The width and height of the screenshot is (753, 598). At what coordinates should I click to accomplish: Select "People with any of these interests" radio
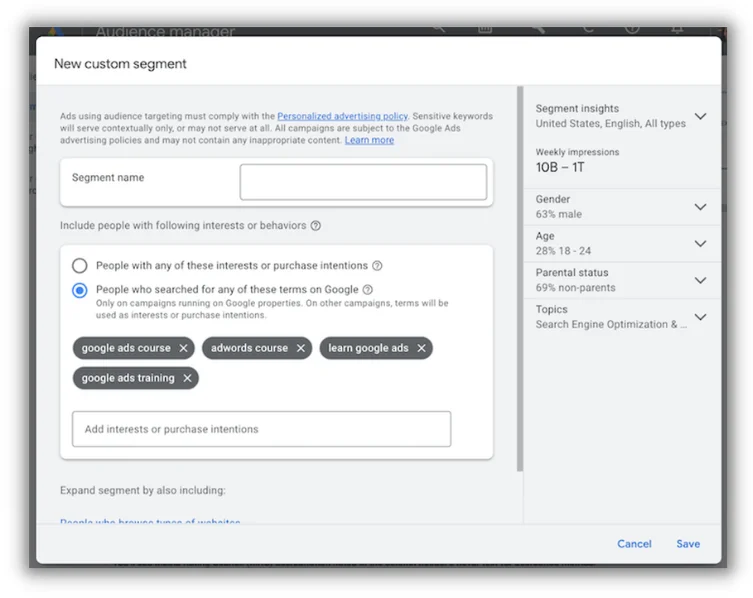(79, 266)
